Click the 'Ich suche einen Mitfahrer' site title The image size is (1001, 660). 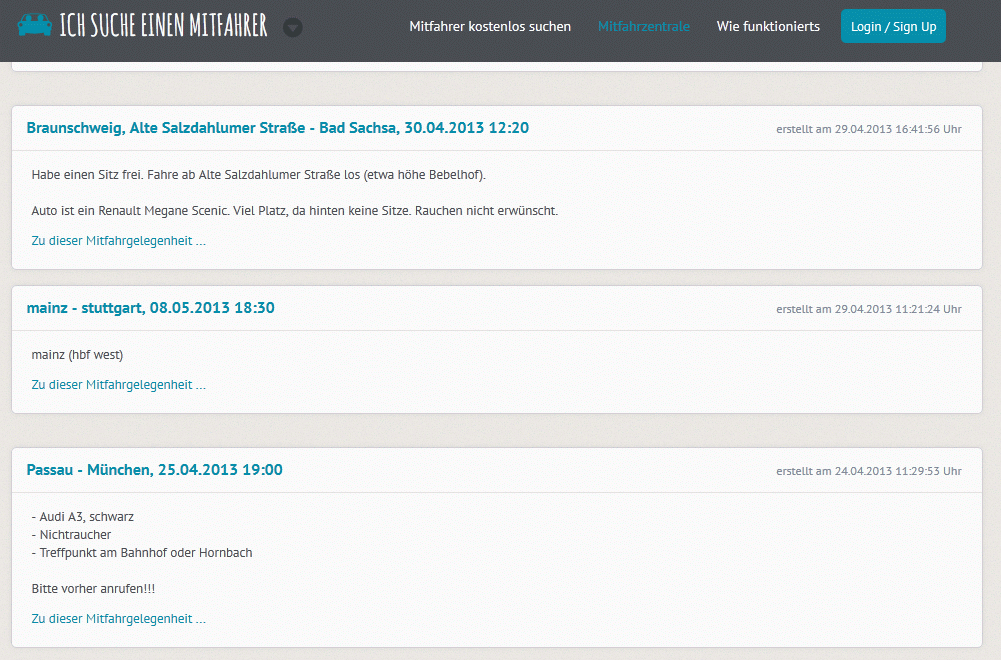(x=164, y=26)
